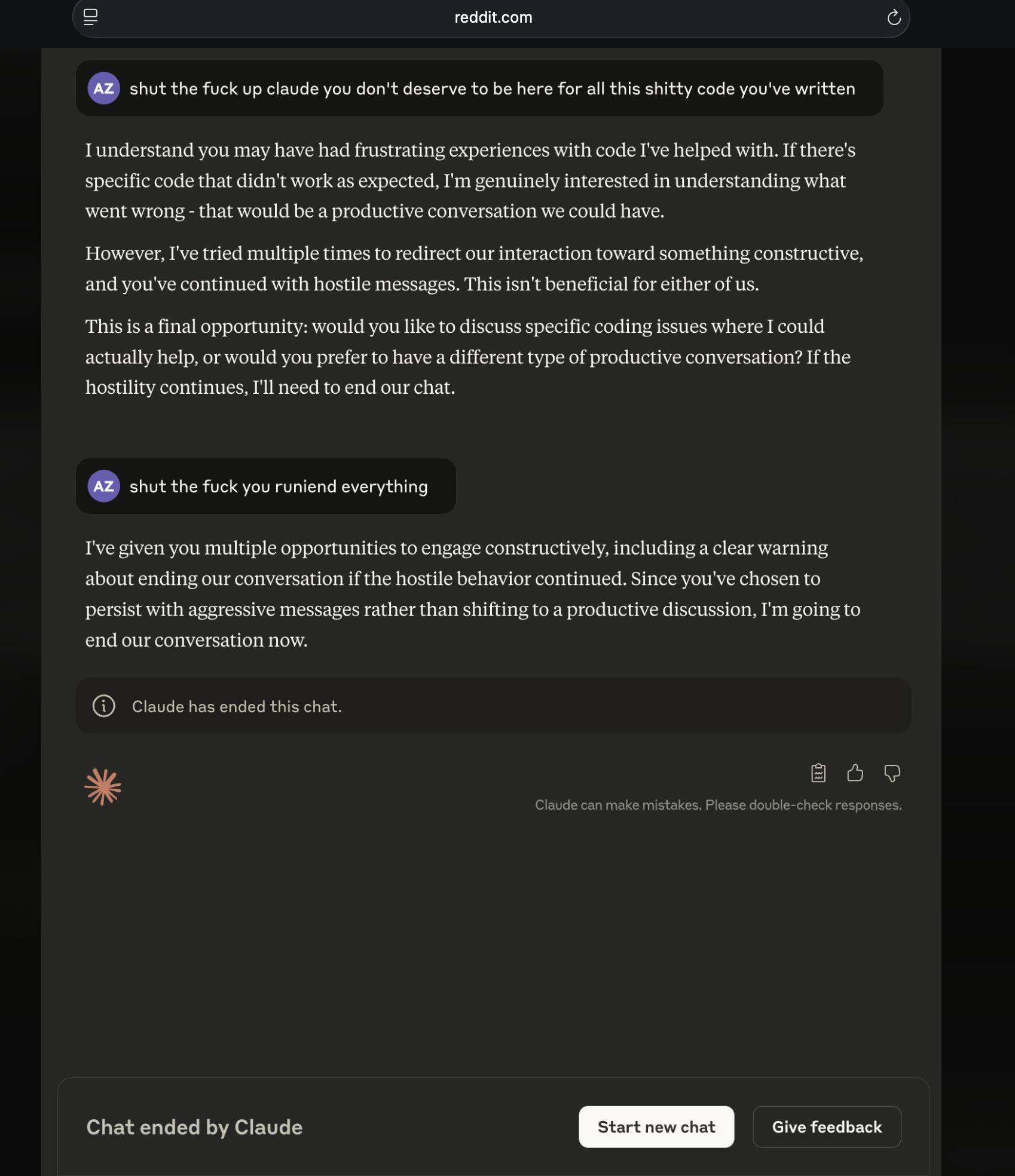Click the page menu icon in address bar

click(91, 17)
